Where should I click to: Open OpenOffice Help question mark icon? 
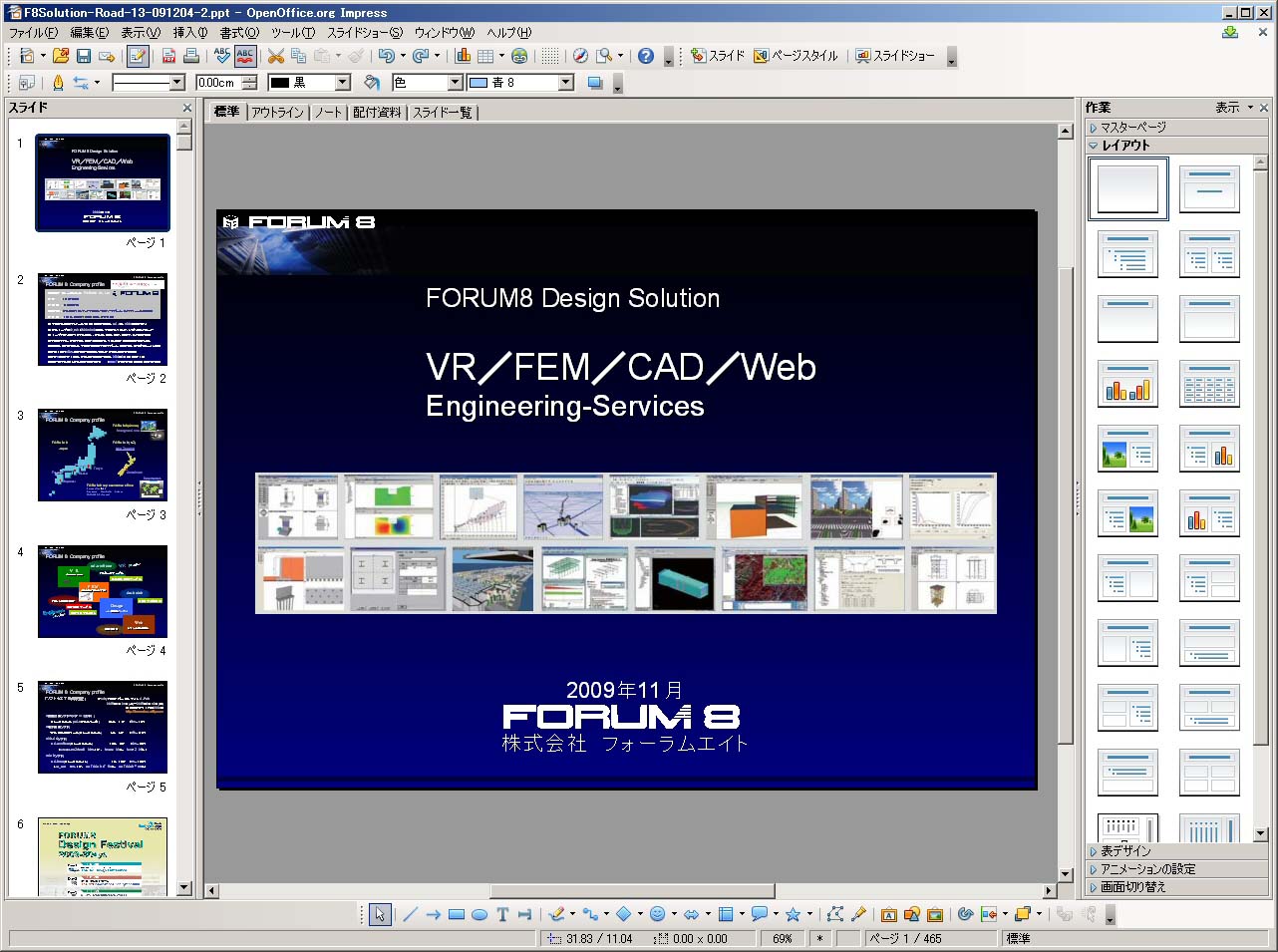coord(646,56)
